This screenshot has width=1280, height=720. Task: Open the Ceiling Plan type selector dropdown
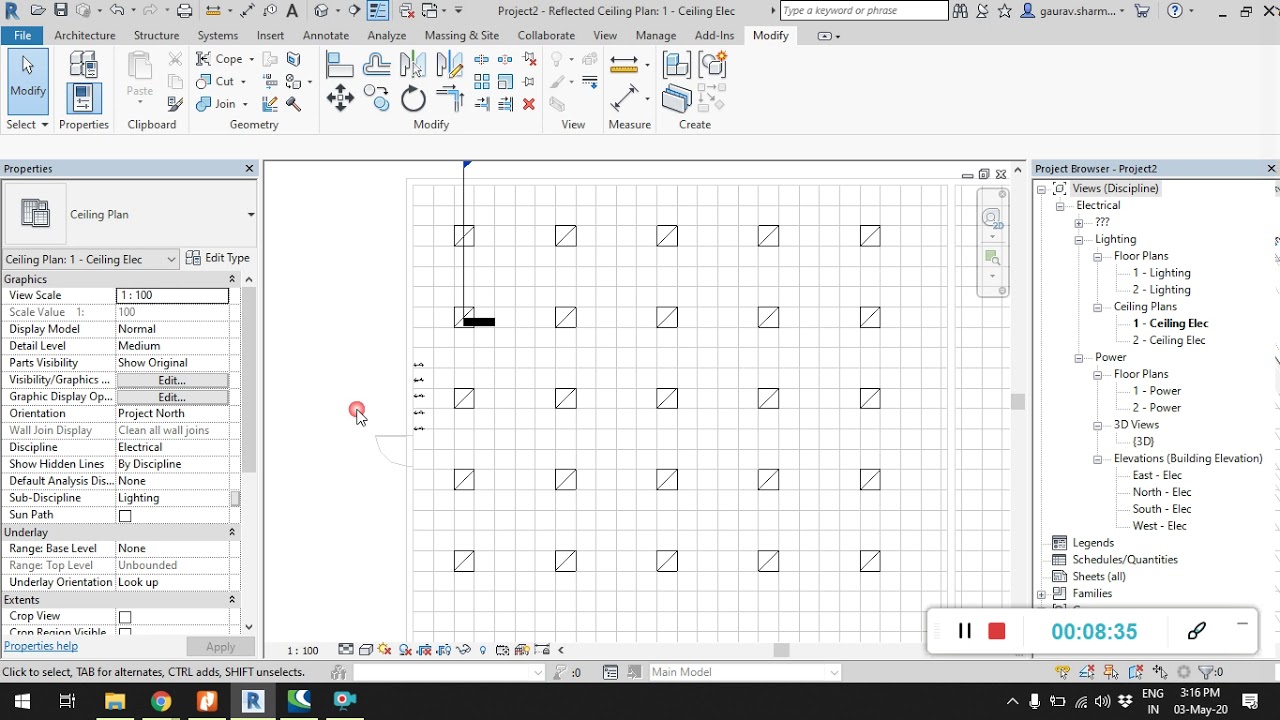tap(250, 215)
